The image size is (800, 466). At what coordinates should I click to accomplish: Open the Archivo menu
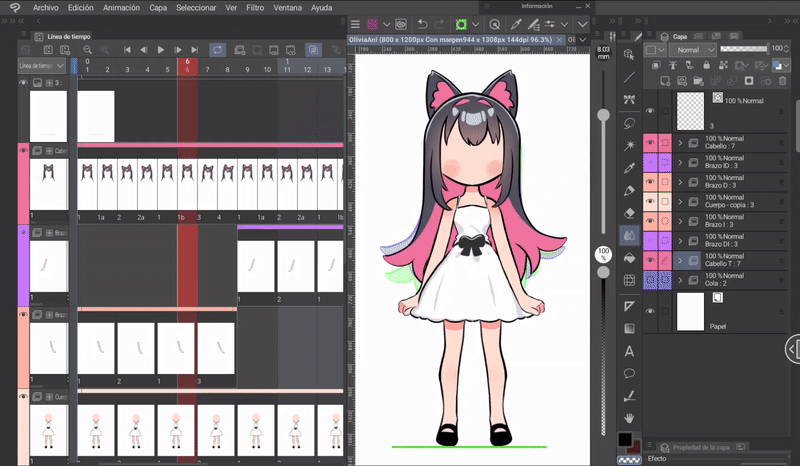tap(45, 8)
